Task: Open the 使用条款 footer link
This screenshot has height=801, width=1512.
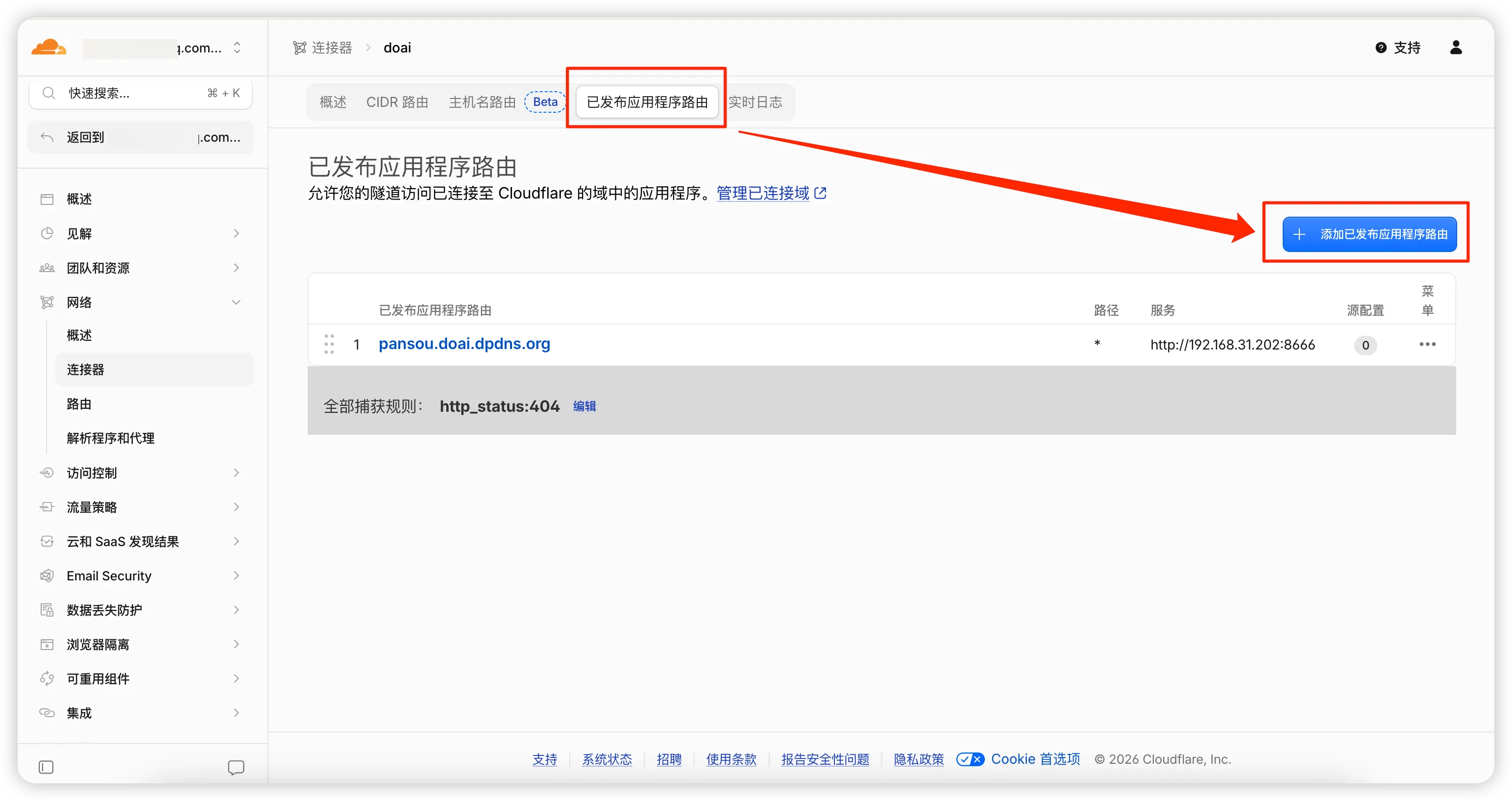Action: click(732, 759)
